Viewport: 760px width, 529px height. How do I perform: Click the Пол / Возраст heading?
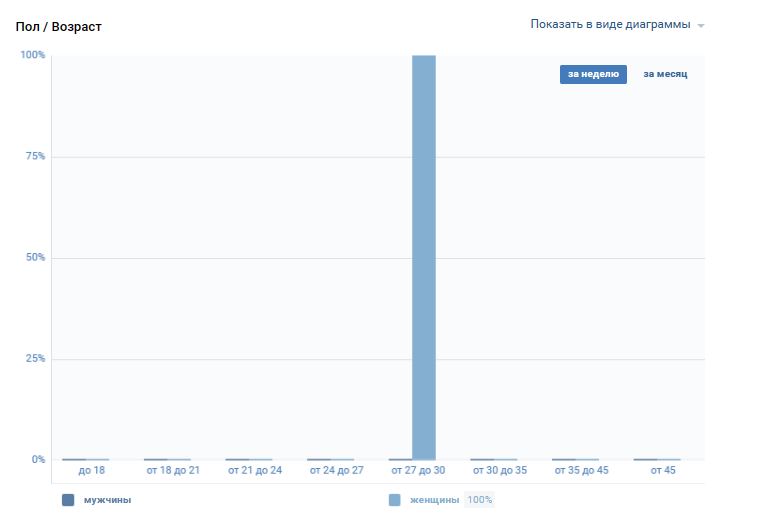tap(59, 26)
